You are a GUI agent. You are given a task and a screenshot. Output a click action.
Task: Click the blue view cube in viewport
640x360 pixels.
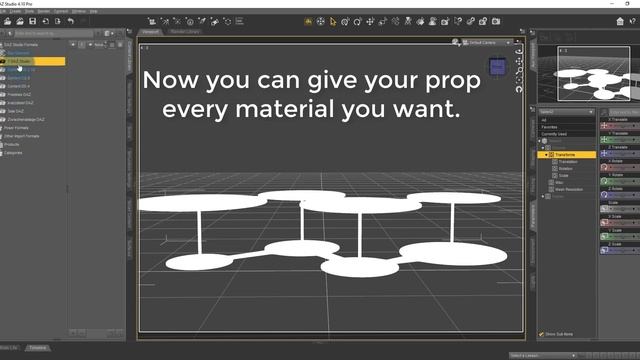coord(497,67)
